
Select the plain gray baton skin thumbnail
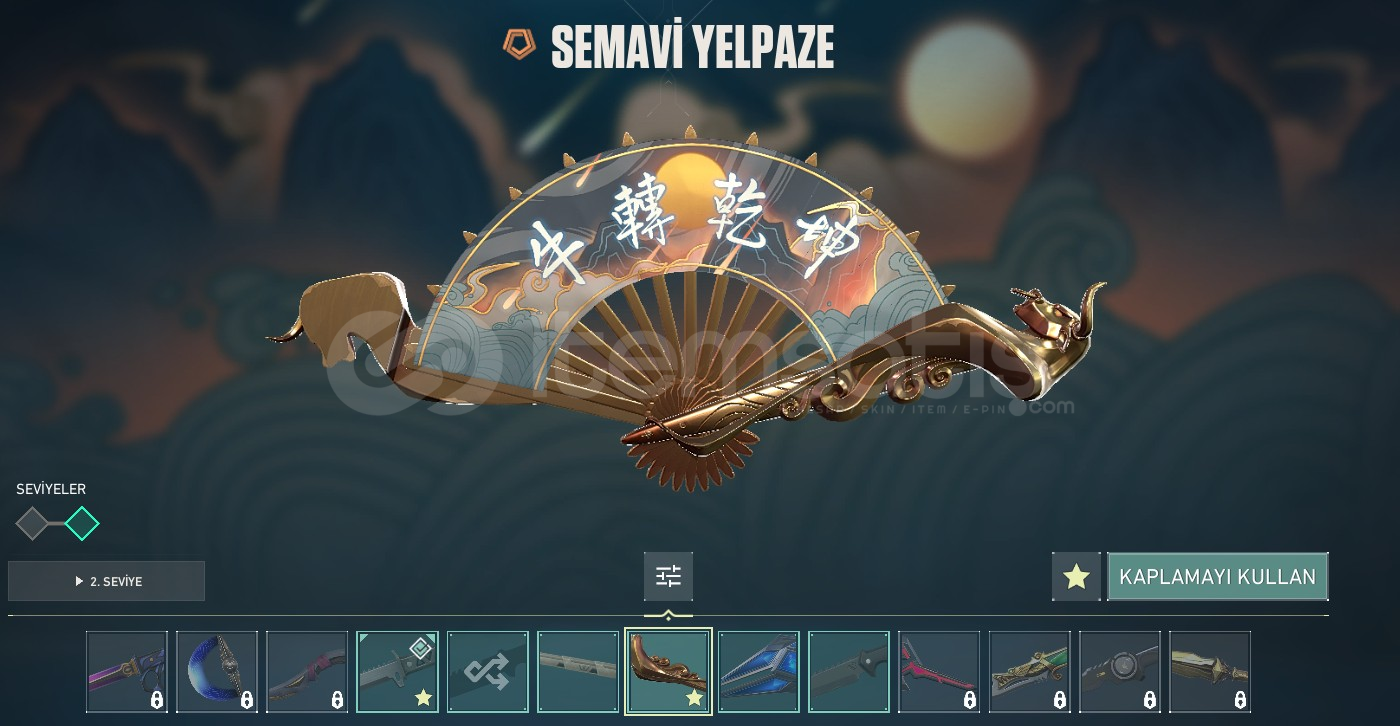578,672
